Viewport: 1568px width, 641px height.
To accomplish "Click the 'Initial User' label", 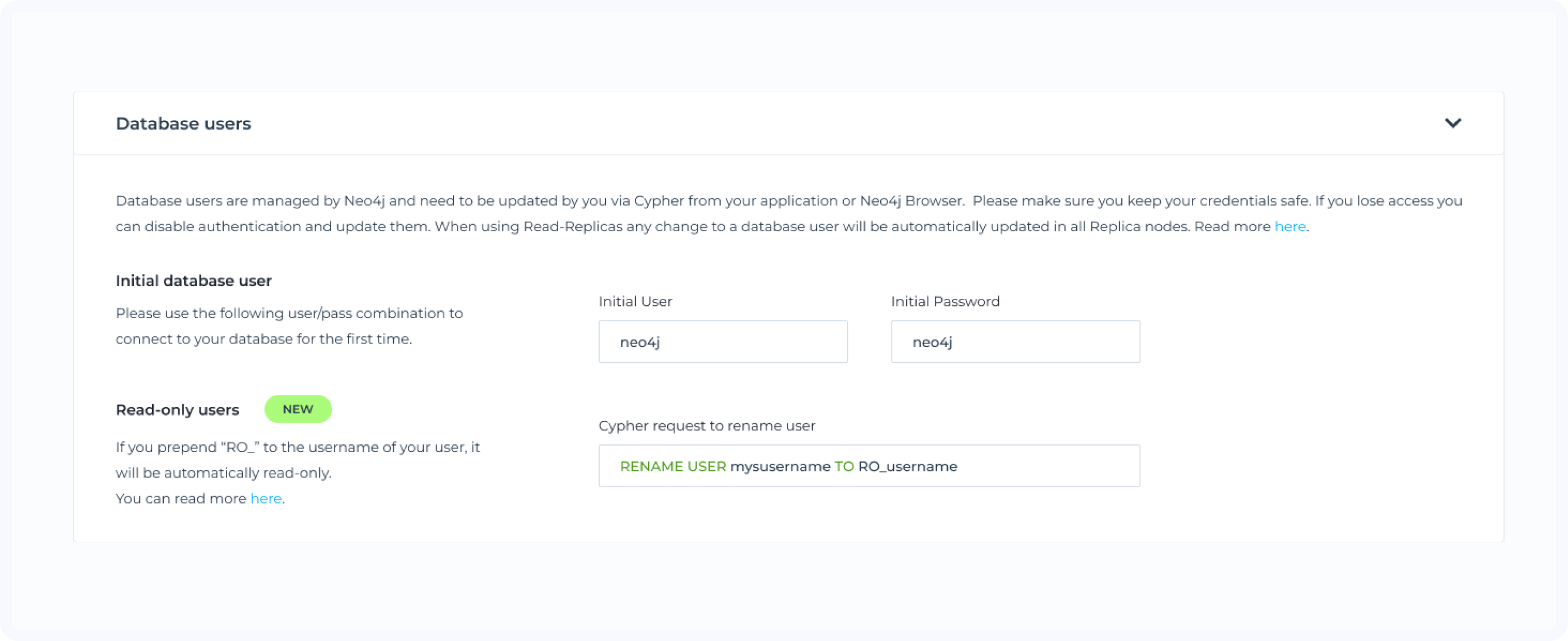I will pyautogui.click(x=635, y=301).
